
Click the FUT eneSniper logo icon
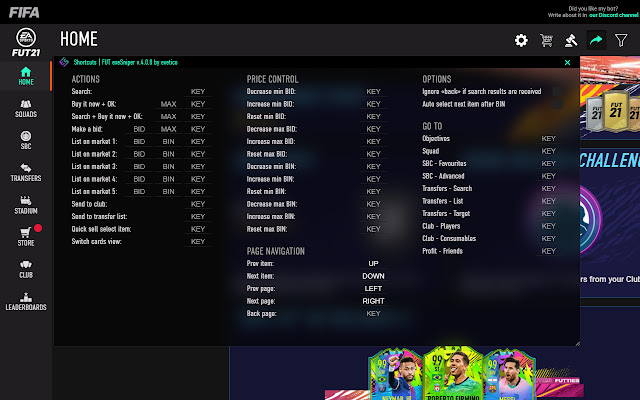[64, 62]
